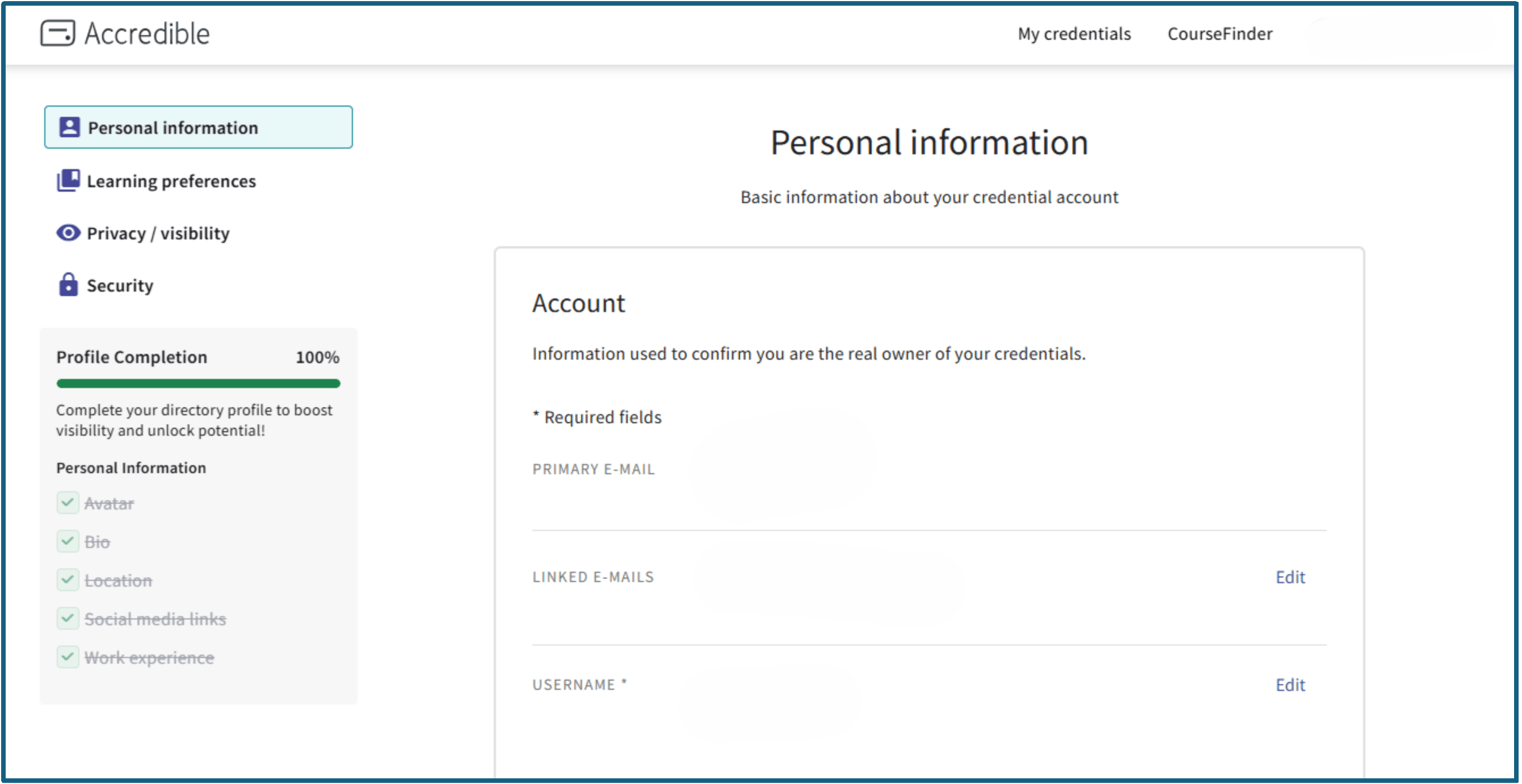The width and height of the screenshot is (1522, 784).
Task: Click the Personal information person icon
Action: pyautogui.click(x=69, y=127)
